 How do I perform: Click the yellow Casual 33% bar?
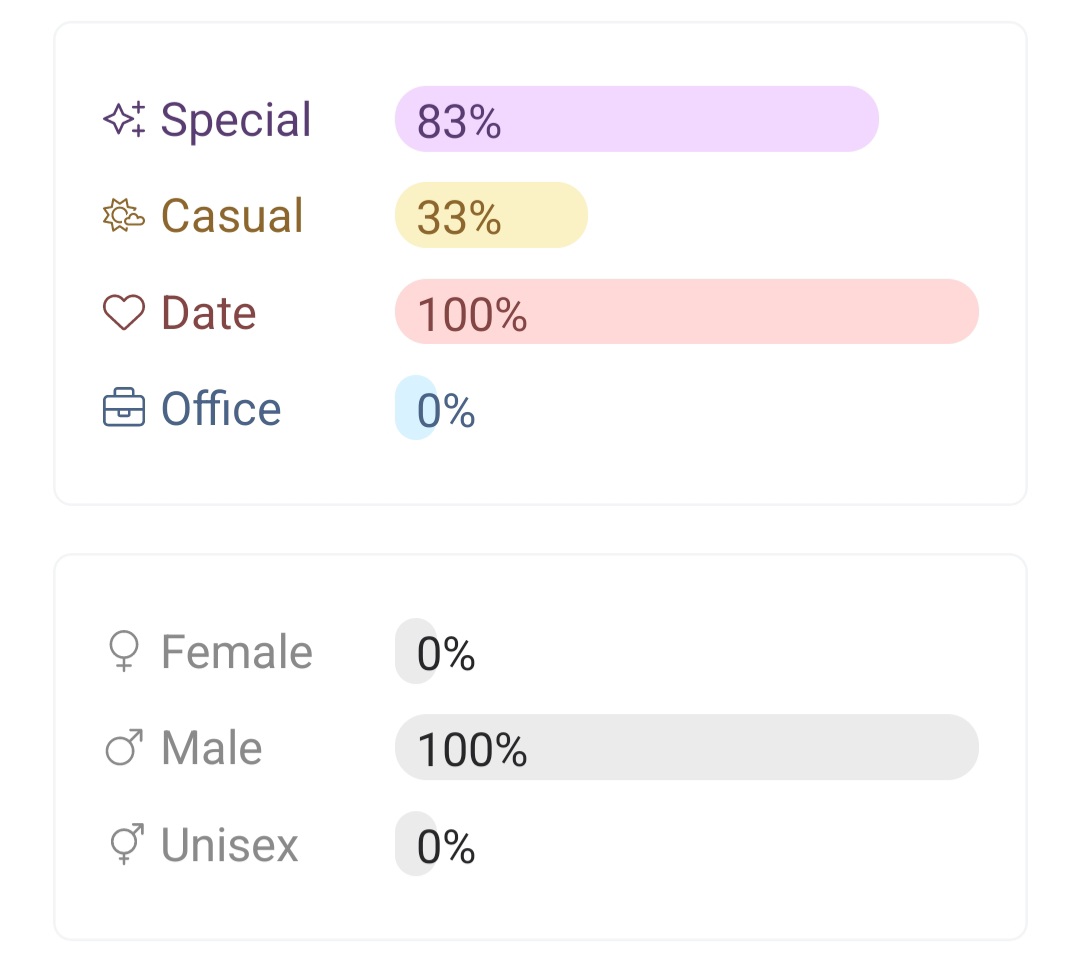[x=491, y=216]
